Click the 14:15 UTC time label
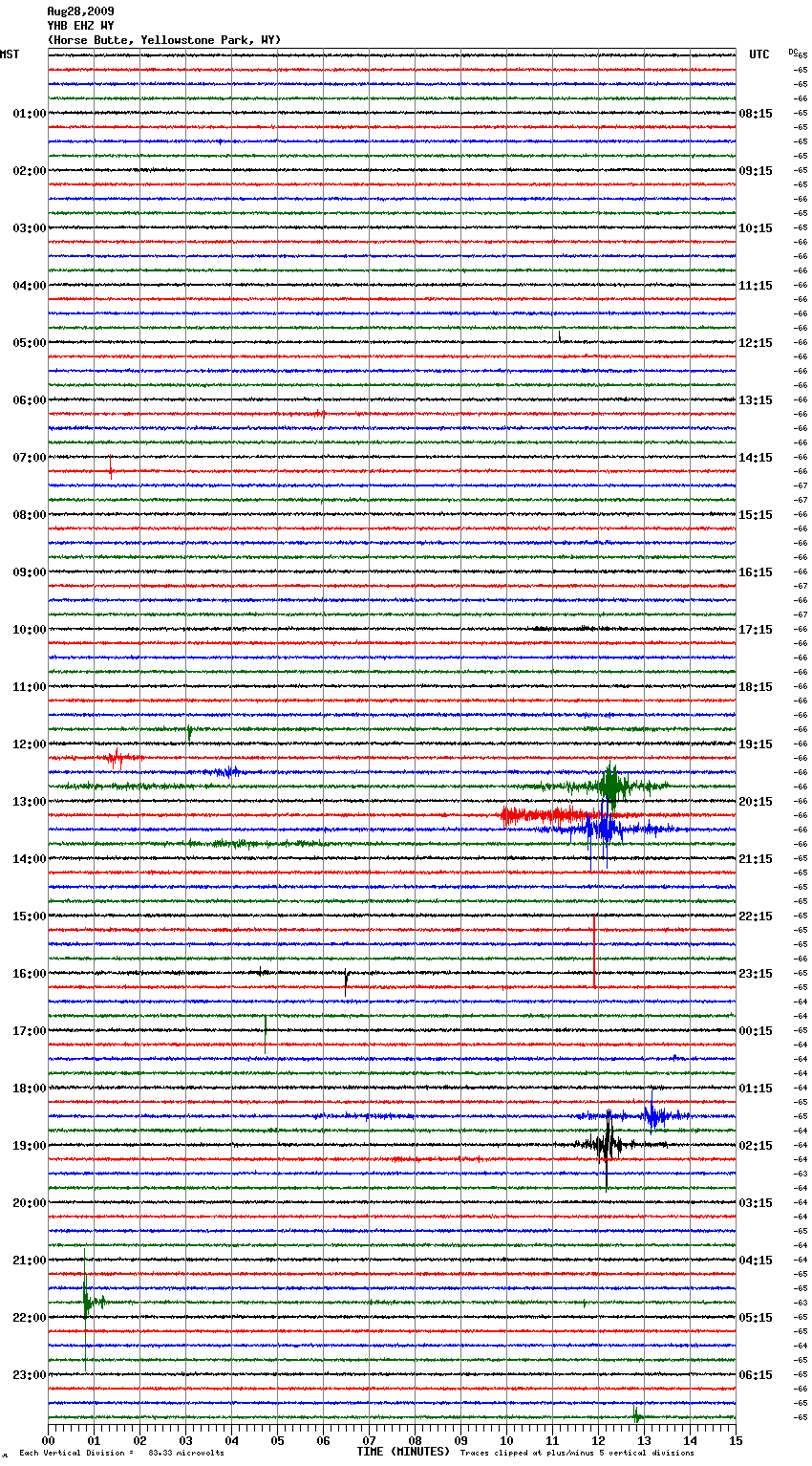Viewport: 812px width, 1466px height. [x=756, y=458]
